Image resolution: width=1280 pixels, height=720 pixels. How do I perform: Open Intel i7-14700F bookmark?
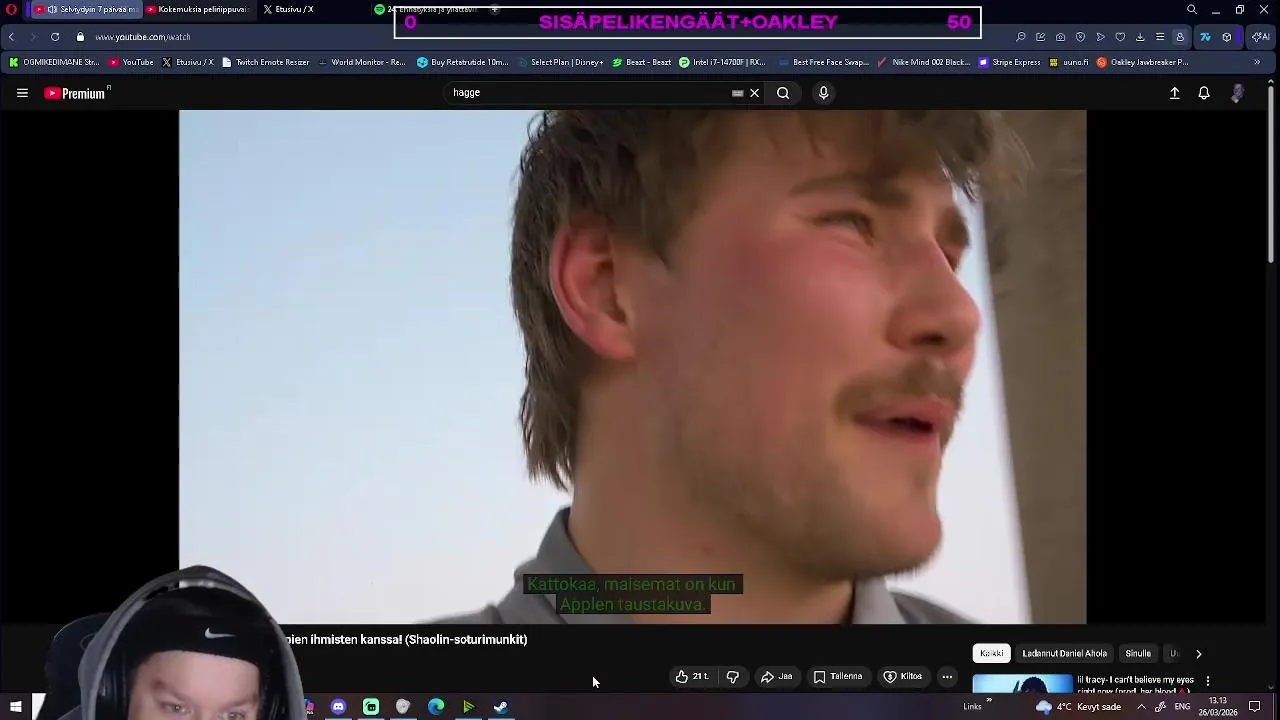pos(722,62)
